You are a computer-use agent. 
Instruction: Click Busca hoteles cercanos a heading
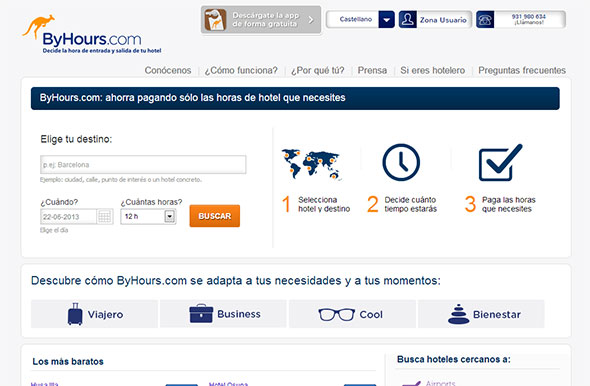pyautogui.click(x=454, y=359)
